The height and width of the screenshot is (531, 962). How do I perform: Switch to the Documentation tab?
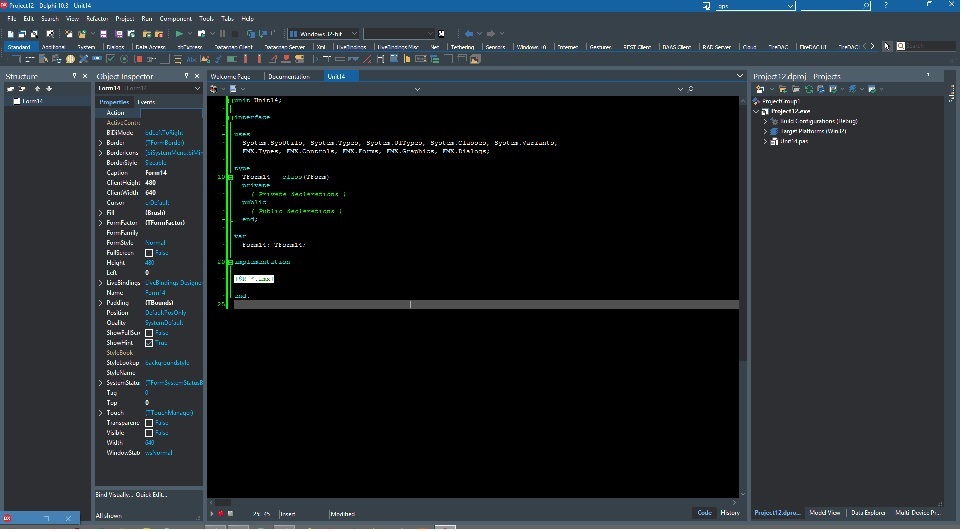coord(289,76)
